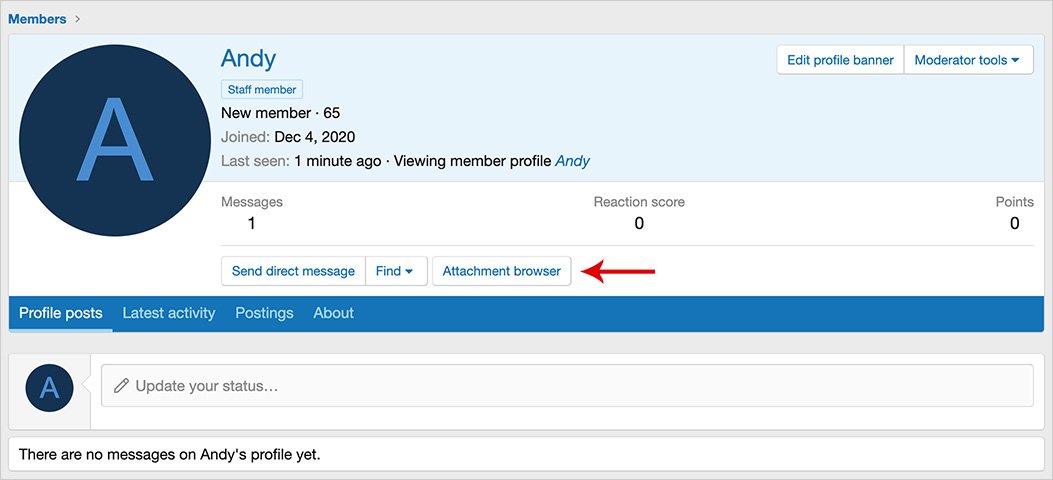This screenshot has width=1053, height=480.
Task: Open the Latest activity tab
Action: 169,313
